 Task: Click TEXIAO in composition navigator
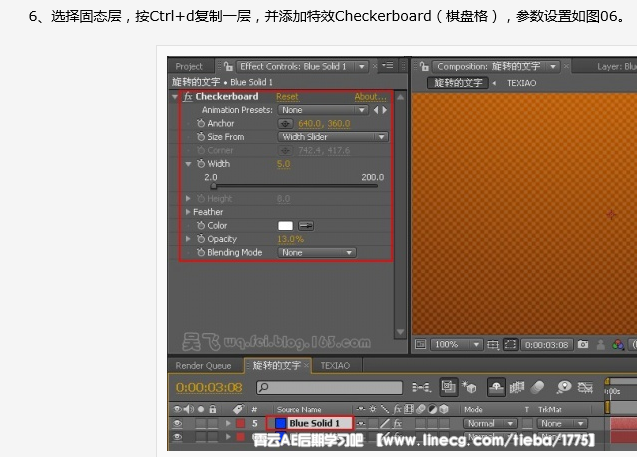[522, 83]
